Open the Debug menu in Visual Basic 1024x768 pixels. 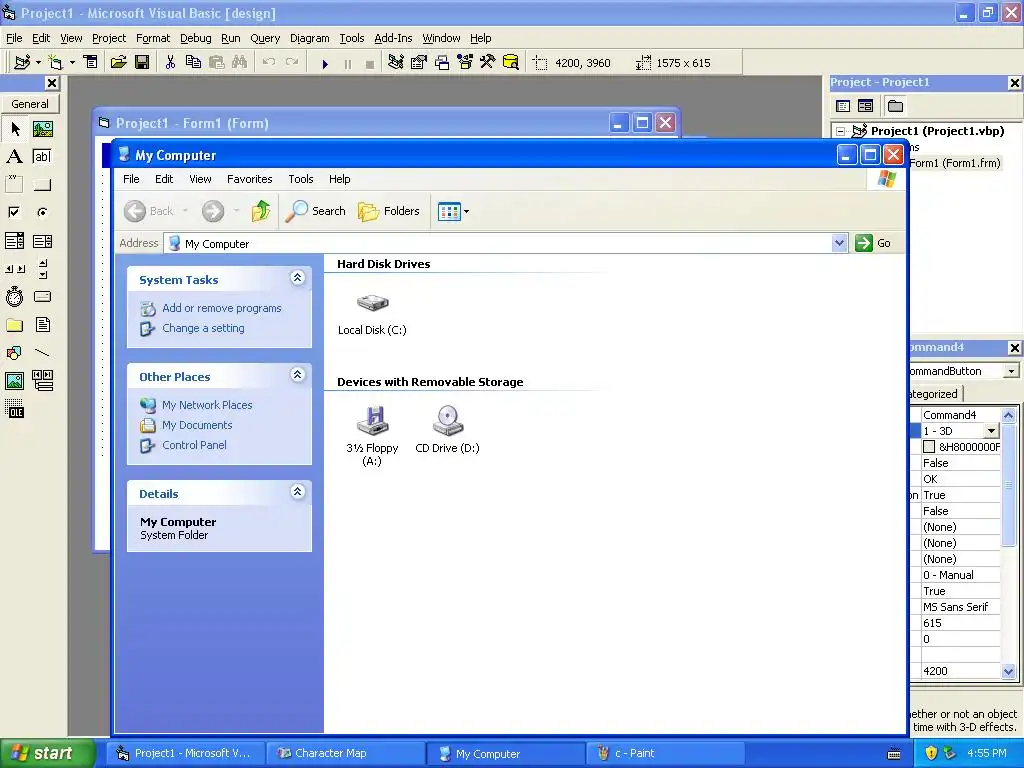(x=195, y=39)
